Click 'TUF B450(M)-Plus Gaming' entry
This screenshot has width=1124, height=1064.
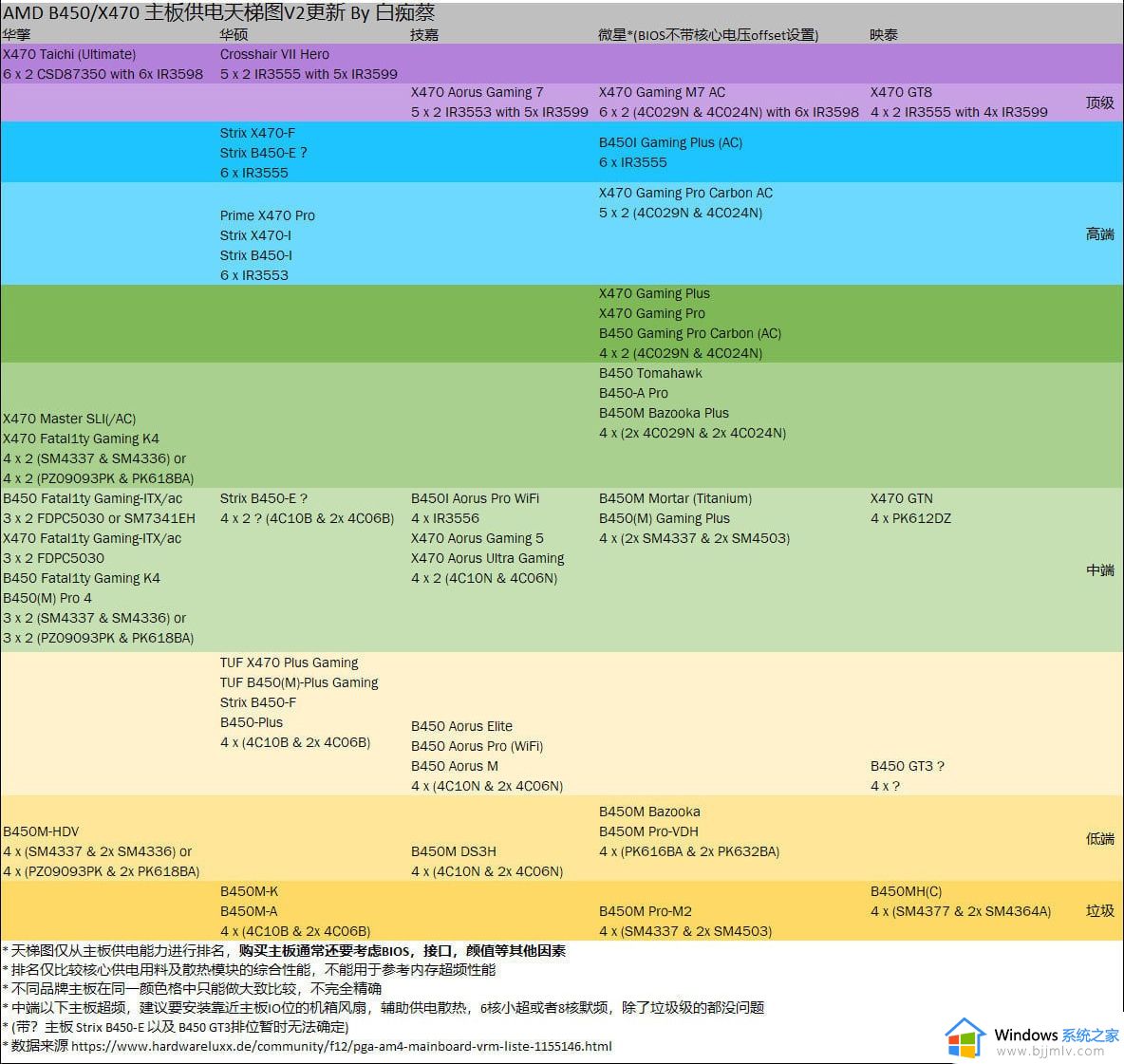click(x=299, y=682)
